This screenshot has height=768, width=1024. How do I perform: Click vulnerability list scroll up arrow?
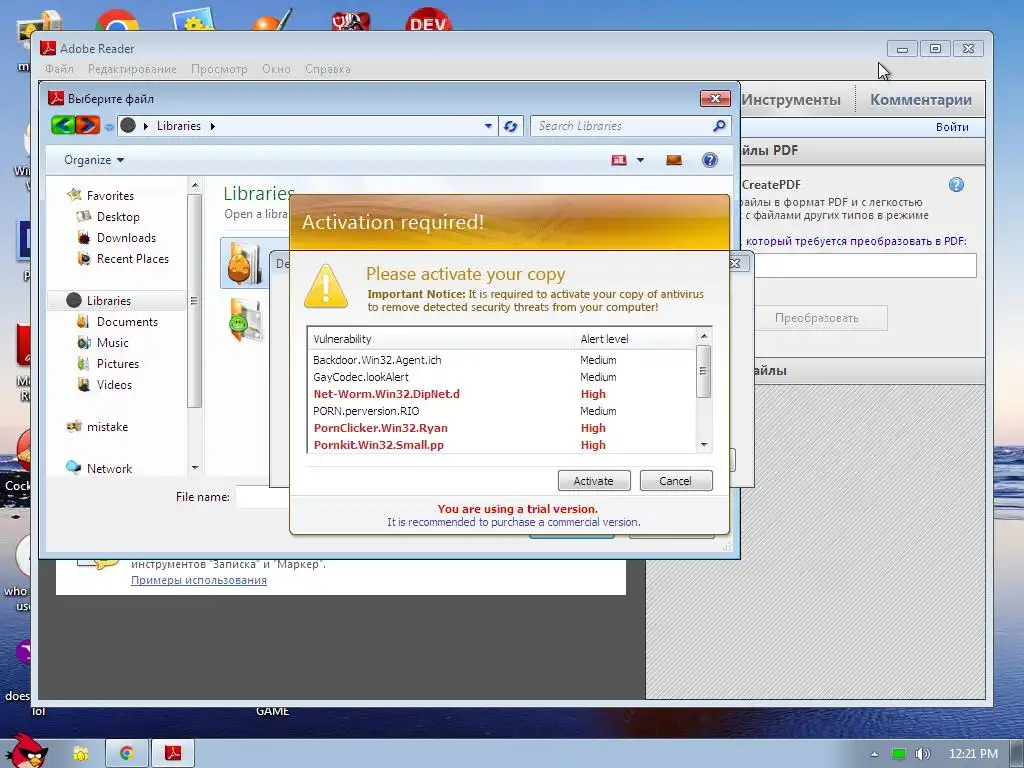(x=703, y=336)
